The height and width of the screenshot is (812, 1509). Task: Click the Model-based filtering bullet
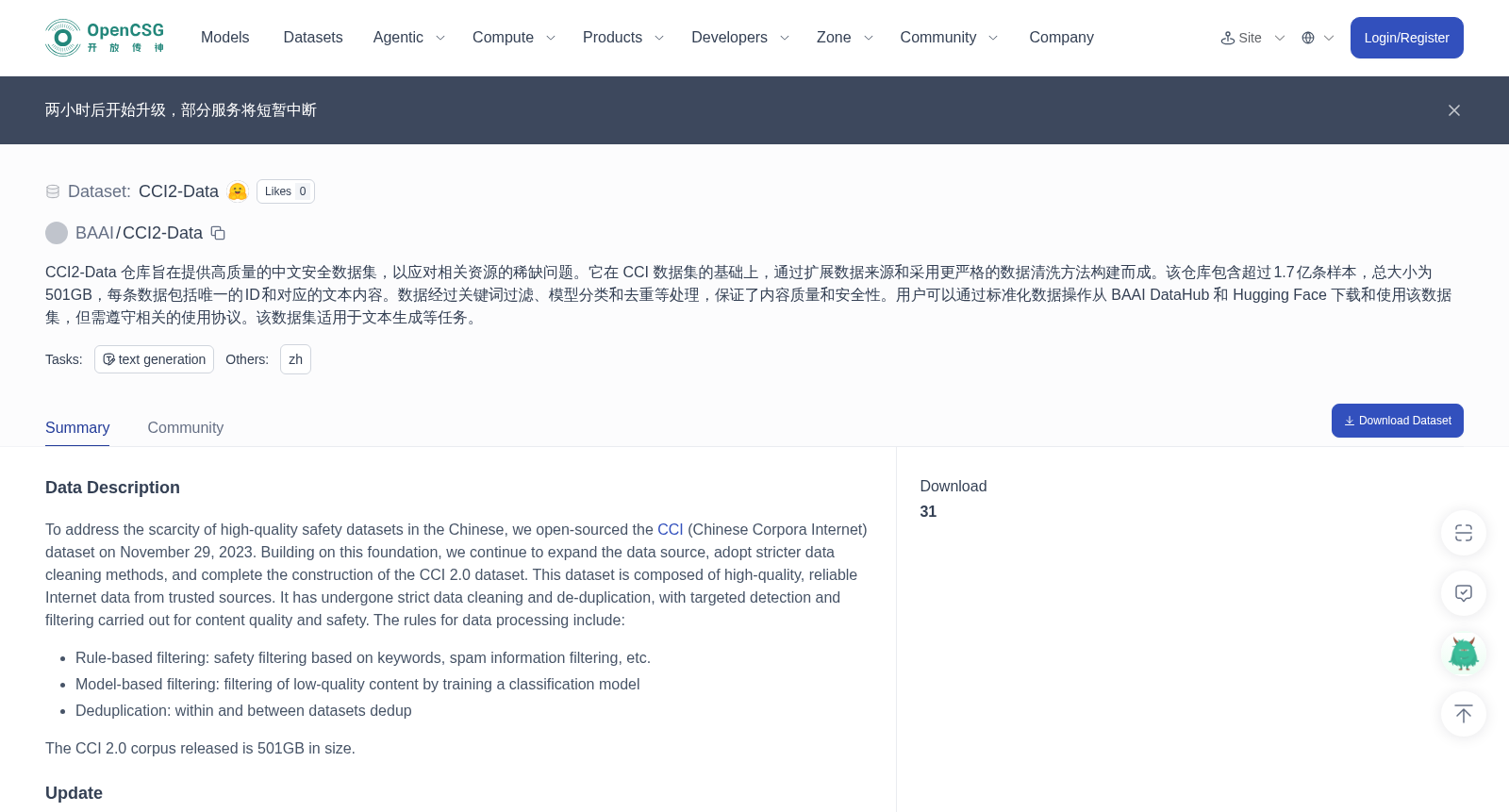[357, 685]
